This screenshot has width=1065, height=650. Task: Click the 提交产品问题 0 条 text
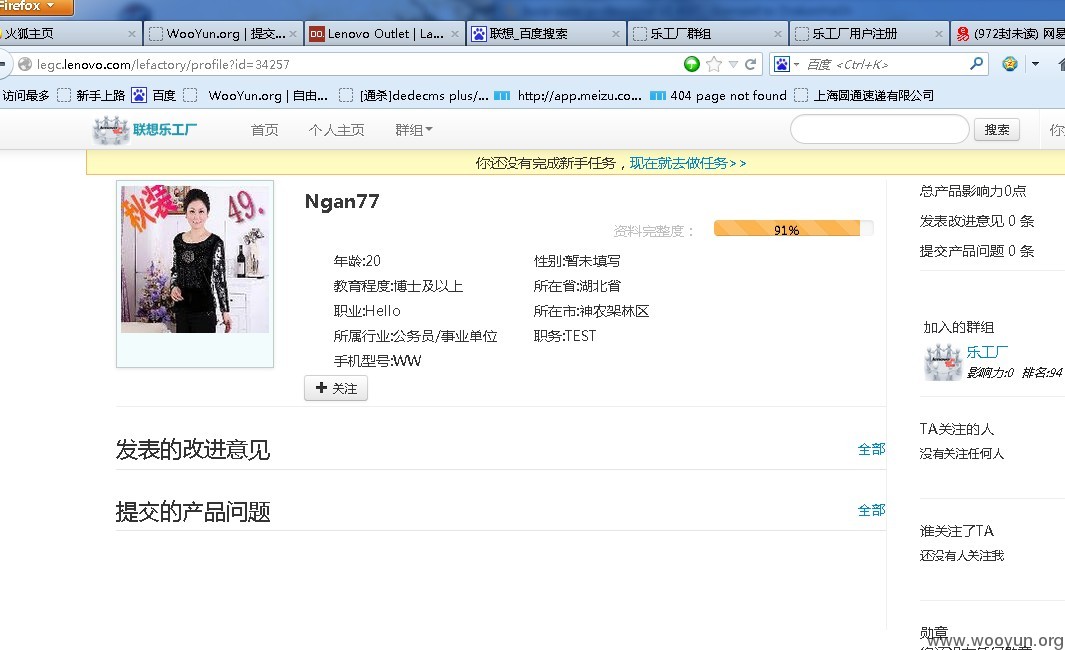977,251
